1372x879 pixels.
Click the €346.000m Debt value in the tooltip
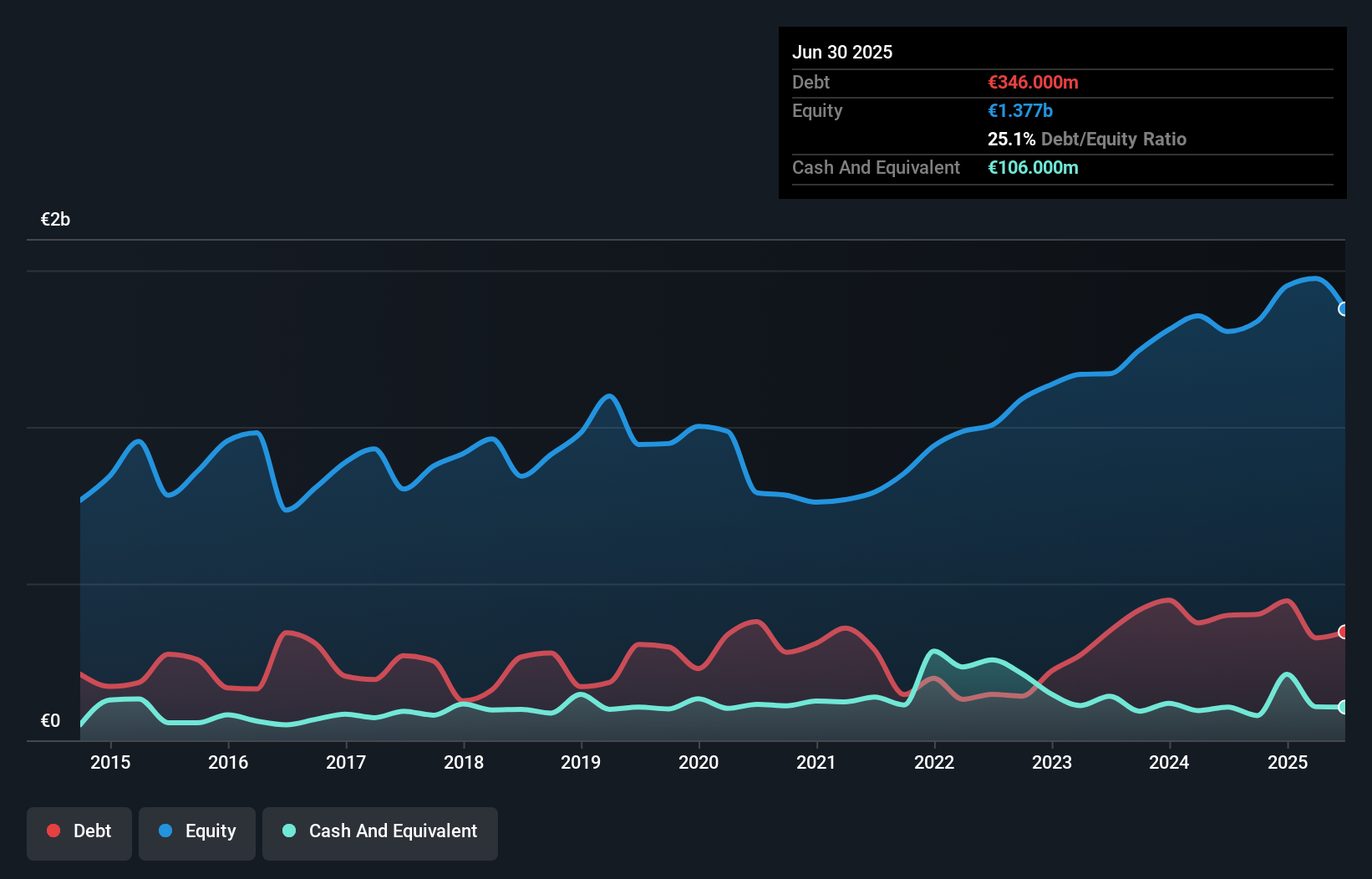click(1033, 82)
